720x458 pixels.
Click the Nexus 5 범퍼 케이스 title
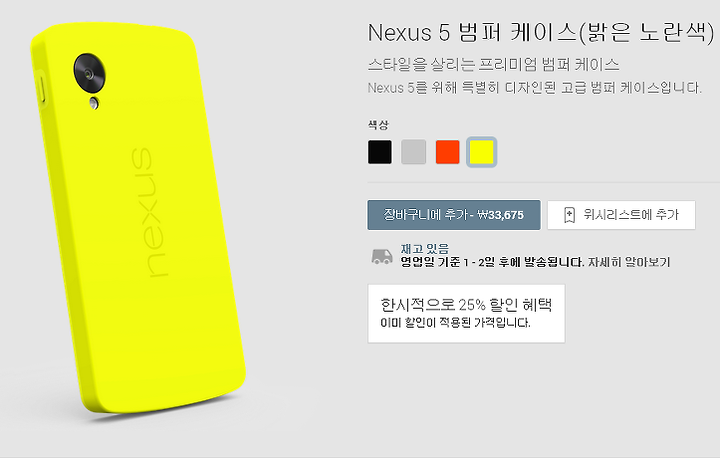[540, 33]
